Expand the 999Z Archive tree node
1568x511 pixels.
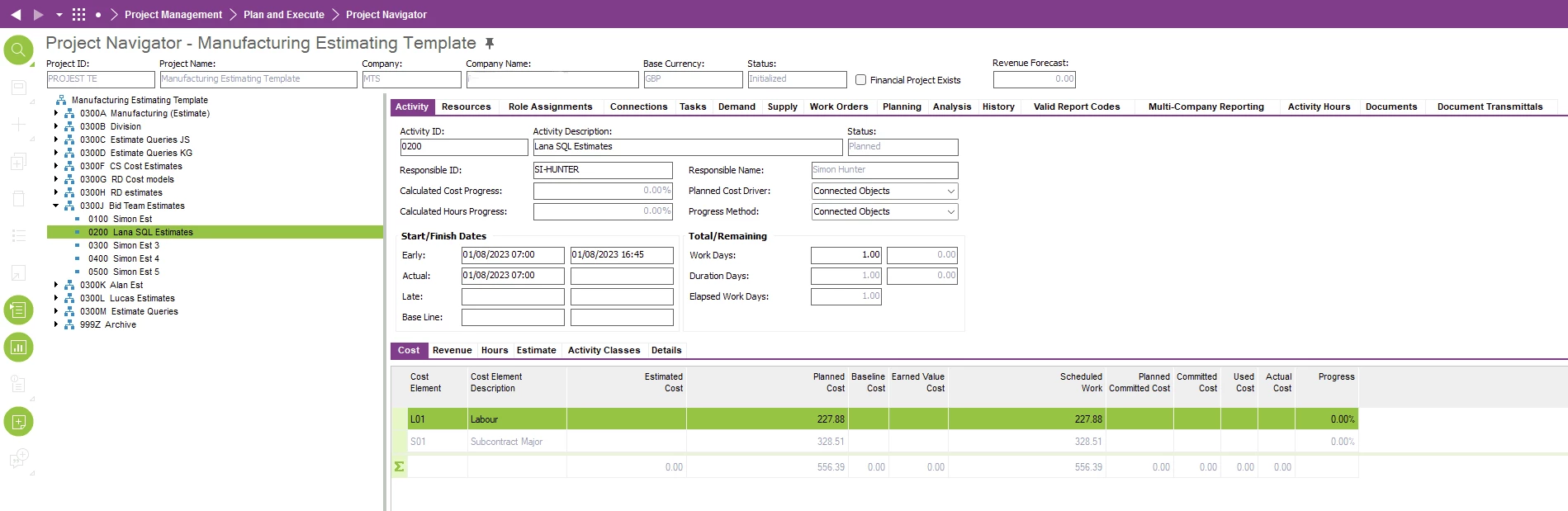tap(56, 324)
